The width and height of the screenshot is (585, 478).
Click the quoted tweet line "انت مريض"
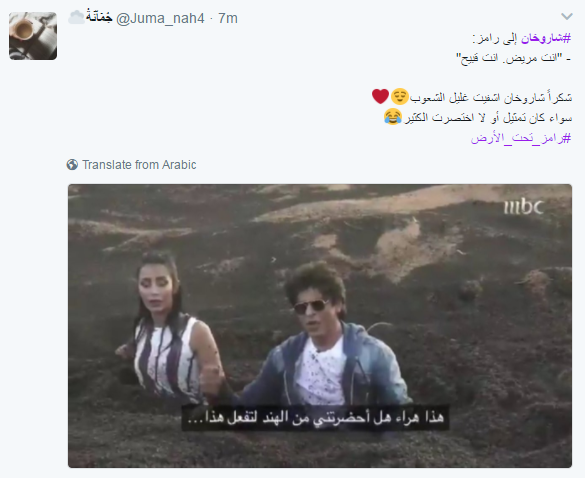(x=513, y=58)
